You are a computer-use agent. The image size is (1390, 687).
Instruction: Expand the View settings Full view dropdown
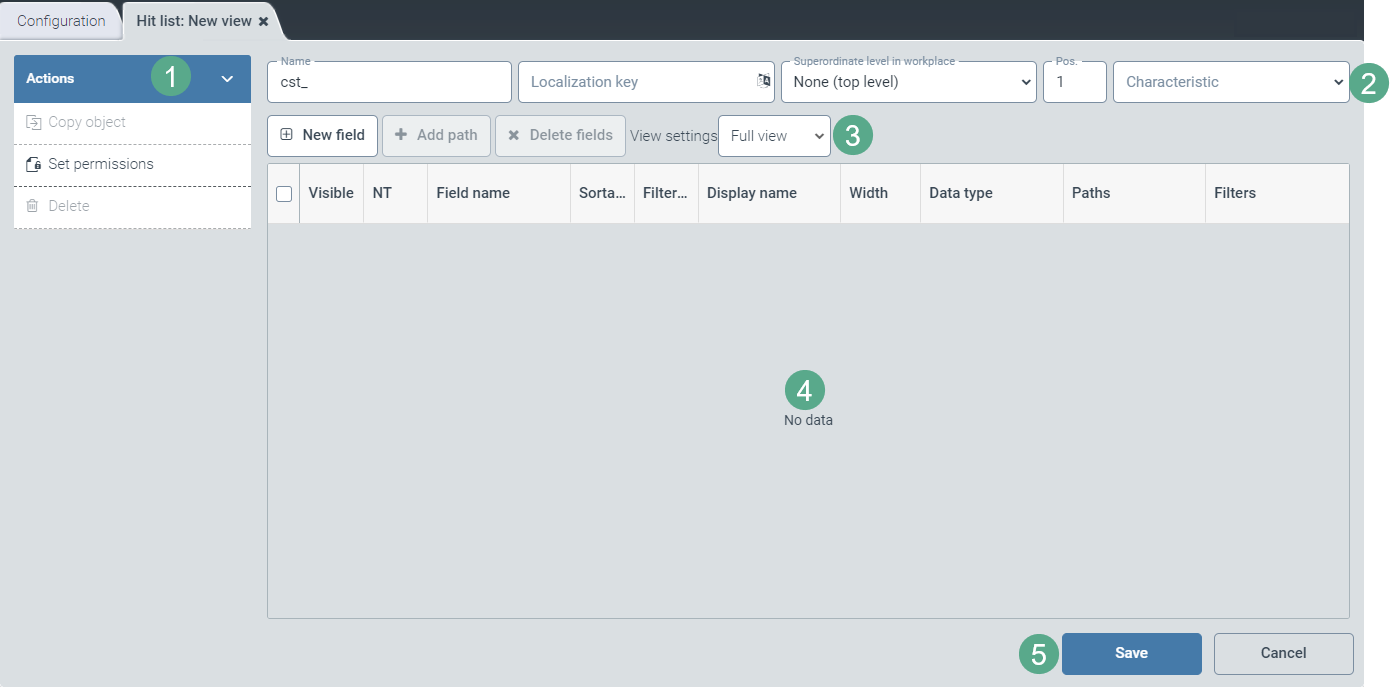pyautogui.click(x=773, y=136)
